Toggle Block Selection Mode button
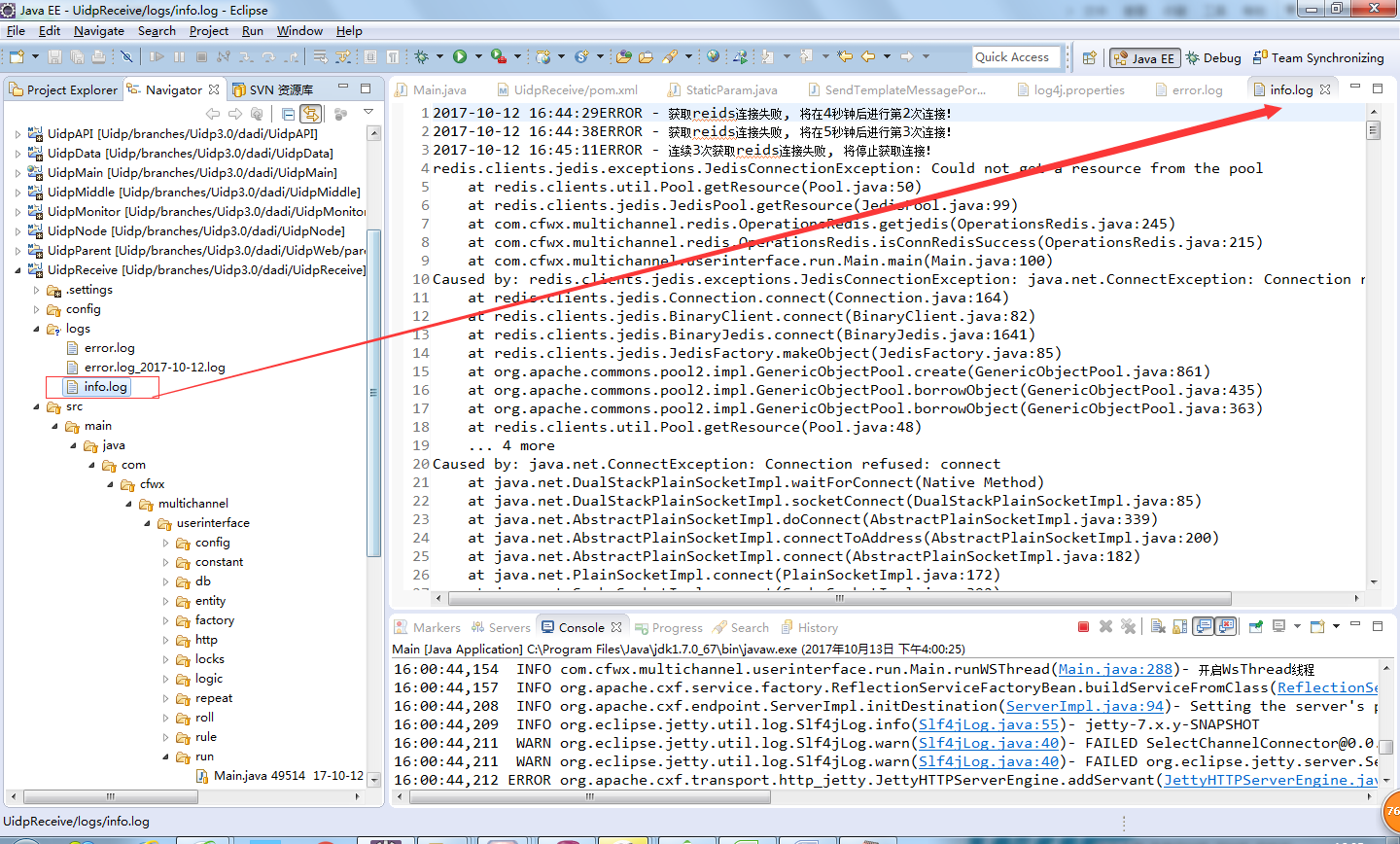This screenshot has width=1400, height=844. tap(370, 56)
